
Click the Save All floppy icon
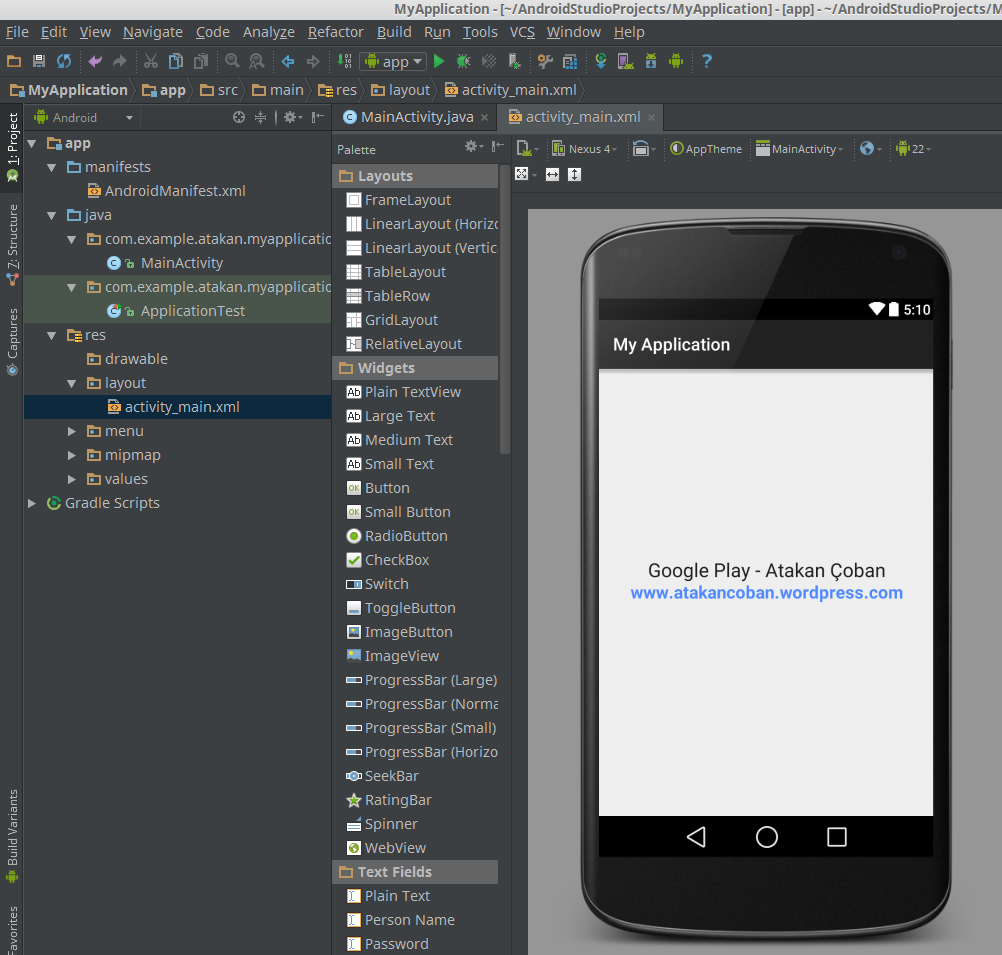click(x=39, y=61)
